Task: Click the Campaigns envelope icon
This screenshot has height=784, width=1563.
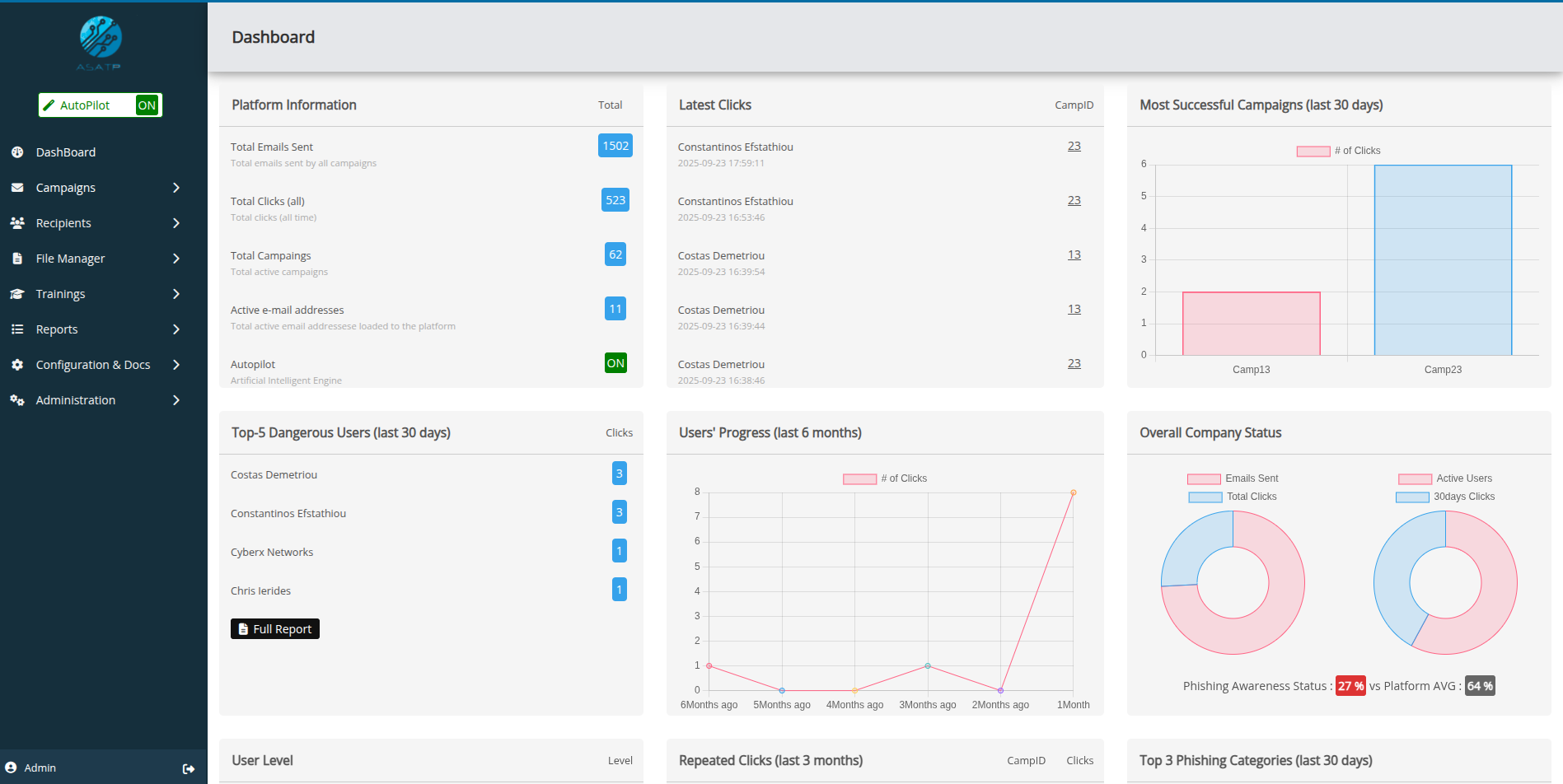Action: [x=17, y=188]
